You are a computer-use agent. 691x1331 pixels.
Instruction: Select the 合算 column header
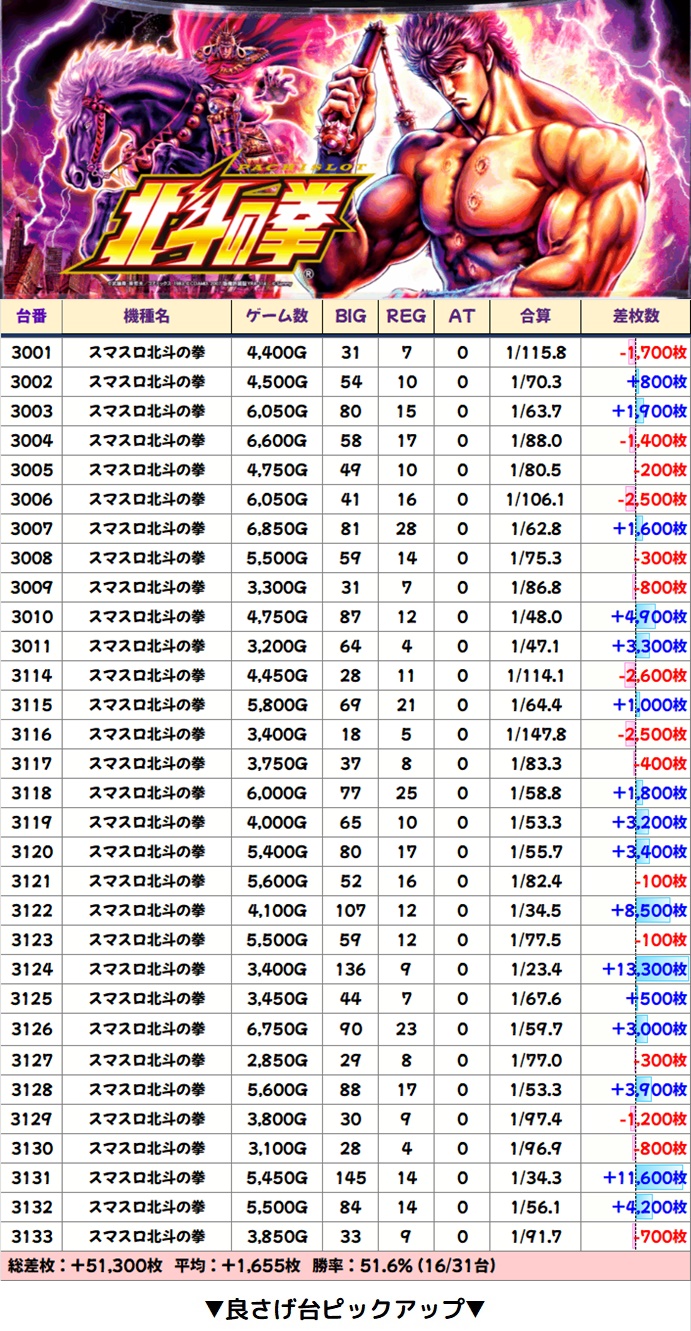pos(535,317)
